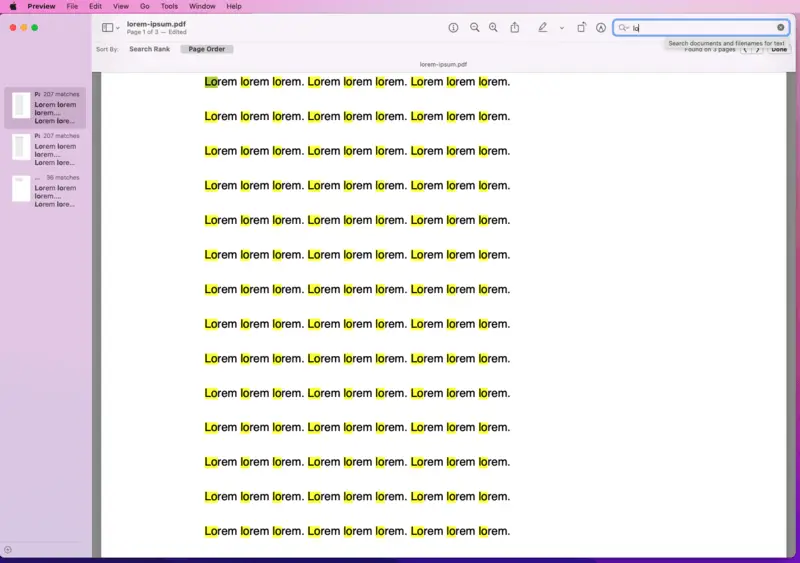Click the lorem-ipsum.pdf tab label above document

pyautogui.click(x=443, y=64)
